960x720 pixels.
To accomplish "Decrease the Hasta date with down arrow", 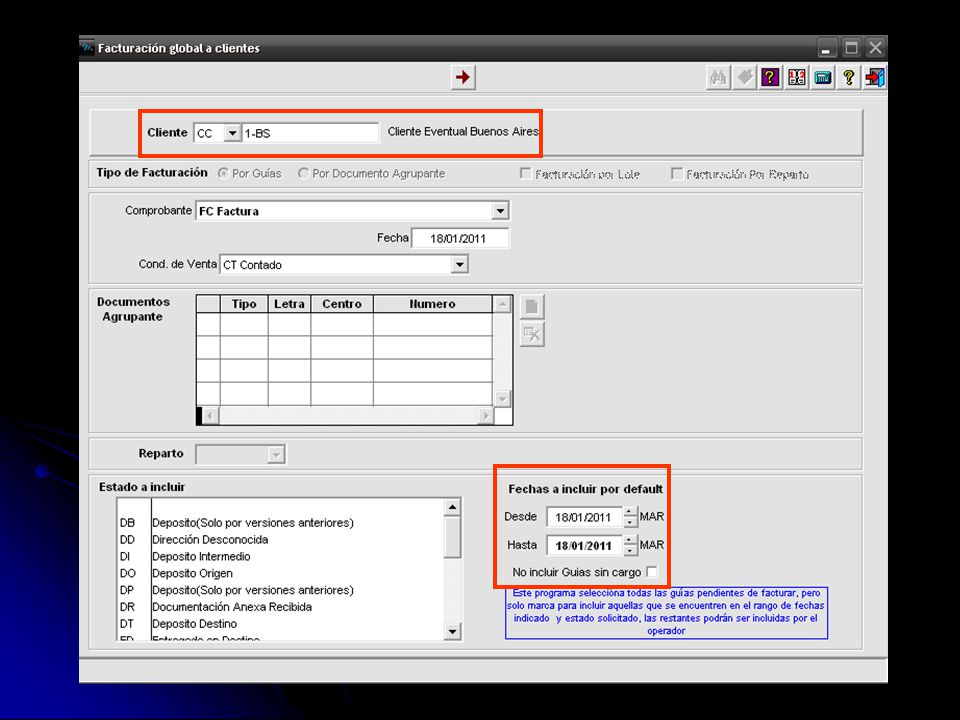I will pos(630,550).
